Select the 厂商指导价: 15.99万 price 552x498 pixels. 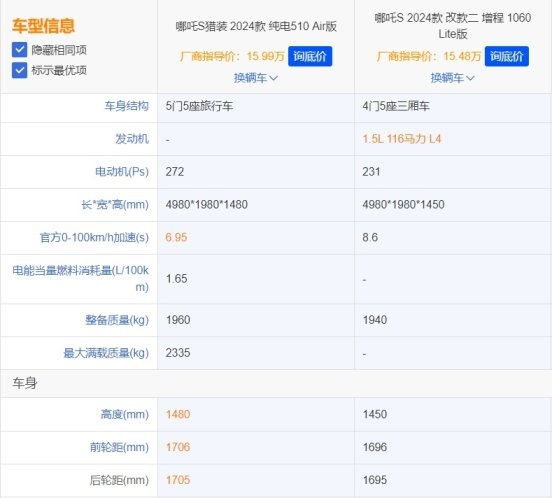232,56
